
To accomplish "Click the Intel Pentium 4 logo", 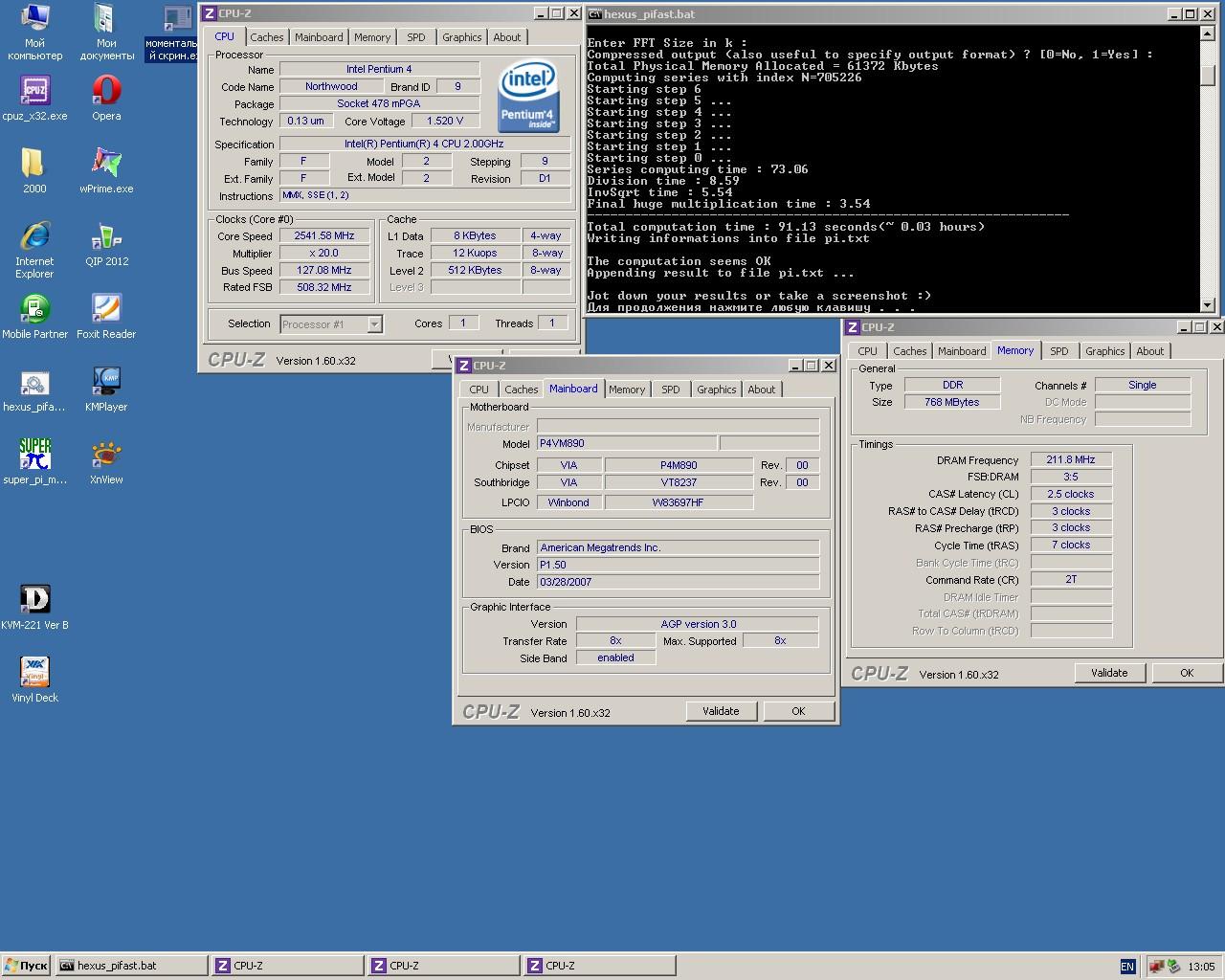I will (528, 97).
